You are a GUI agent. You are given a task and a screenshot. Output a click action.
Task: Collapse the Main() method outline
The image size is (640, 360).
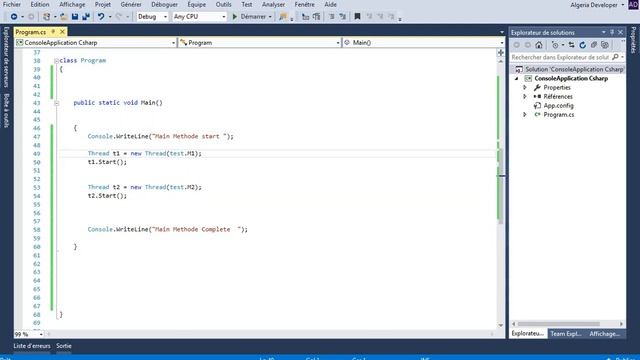click(57, 103)
